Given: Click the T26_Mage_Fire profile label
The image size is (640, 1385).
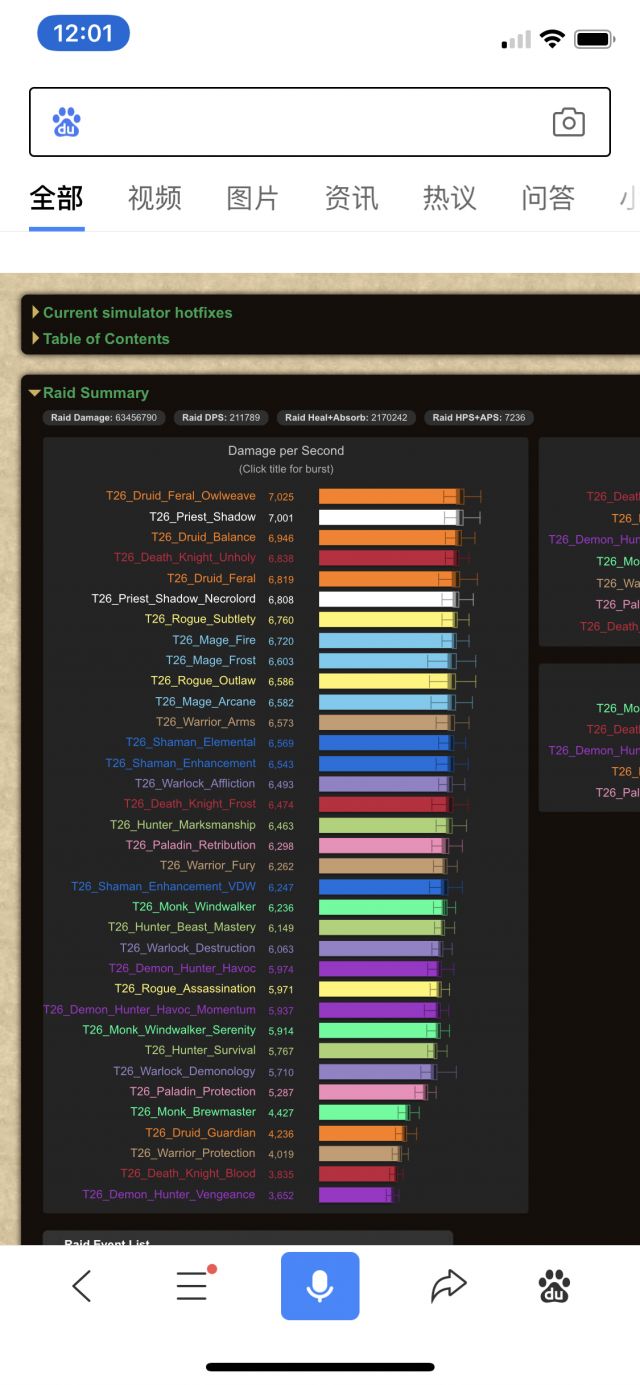Looking at the screenshot, I should 213,640.
